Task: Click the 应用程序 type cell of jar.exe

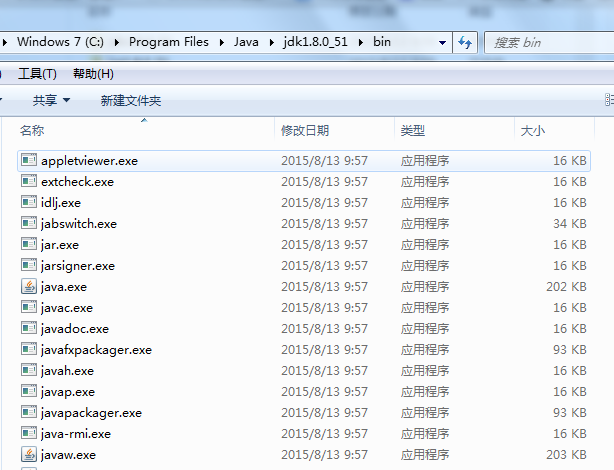Action: point(425,245)
